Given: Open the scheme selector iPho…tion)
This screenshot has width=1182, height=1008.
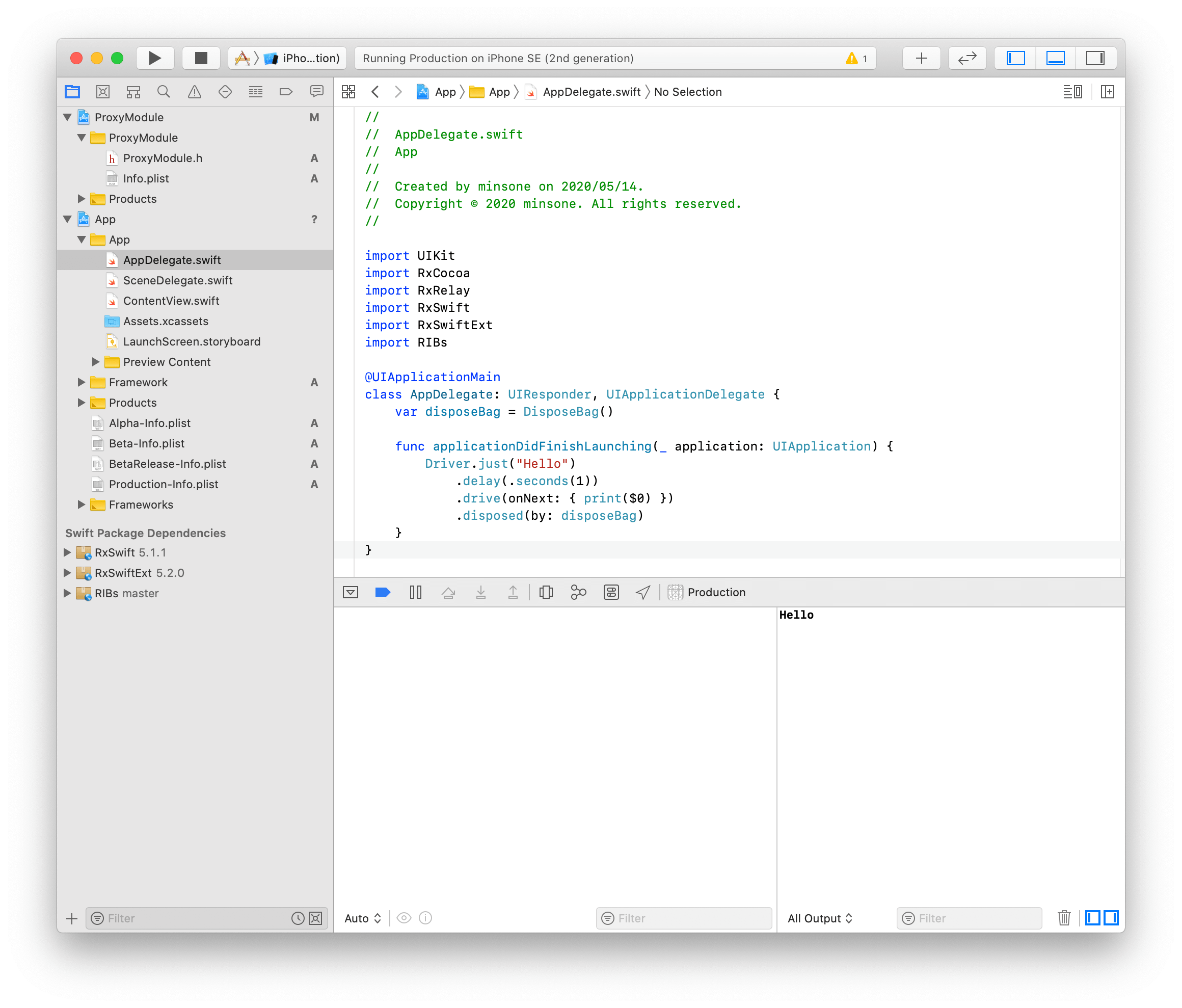Looking at the screenshot, I should pyautogui.click(x=287, y=58).
